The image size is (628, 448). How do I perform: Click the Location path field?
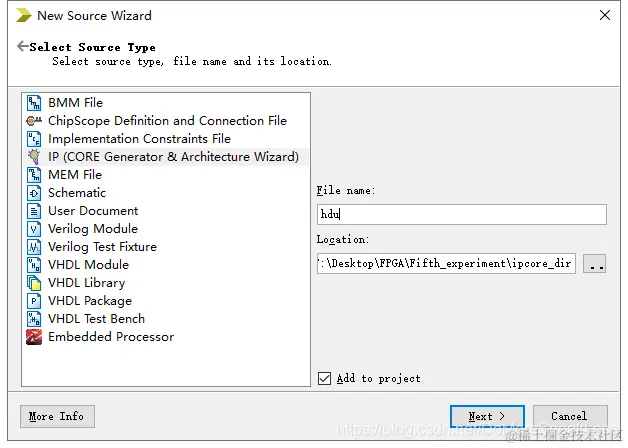[446, 263]
